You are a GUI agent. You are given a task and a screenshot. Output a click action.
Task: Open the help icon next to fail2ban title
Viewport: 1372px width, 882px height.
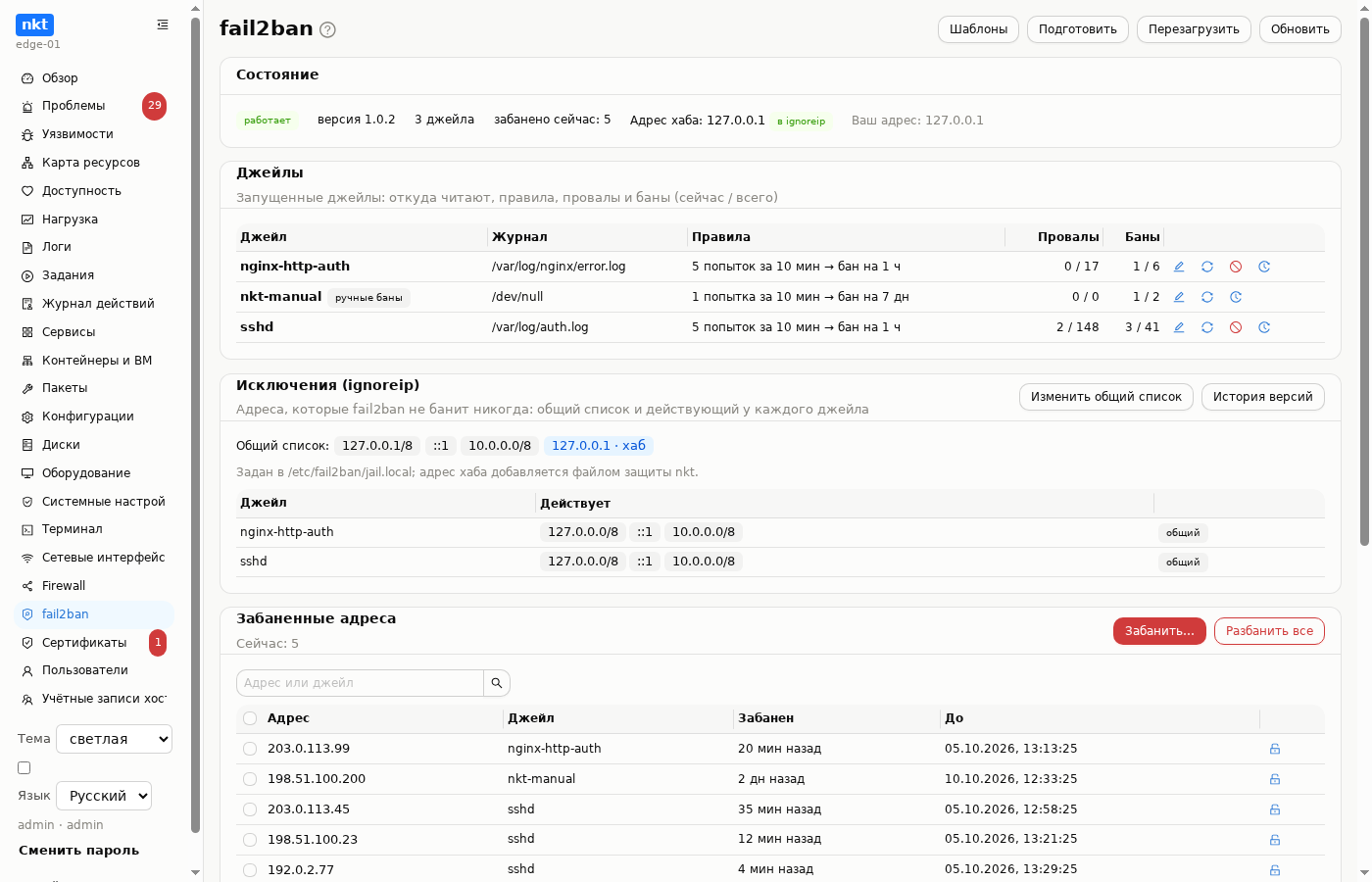[328, 29]
